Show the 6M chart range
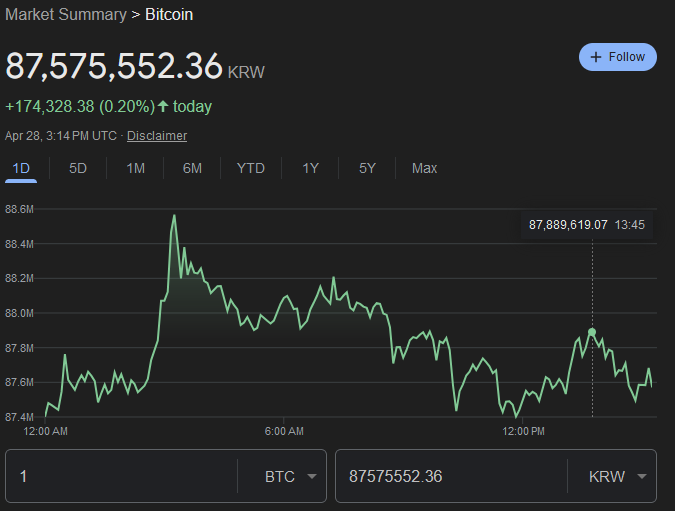The width and height of the screenshot is (675, 511). click(192, 168)
